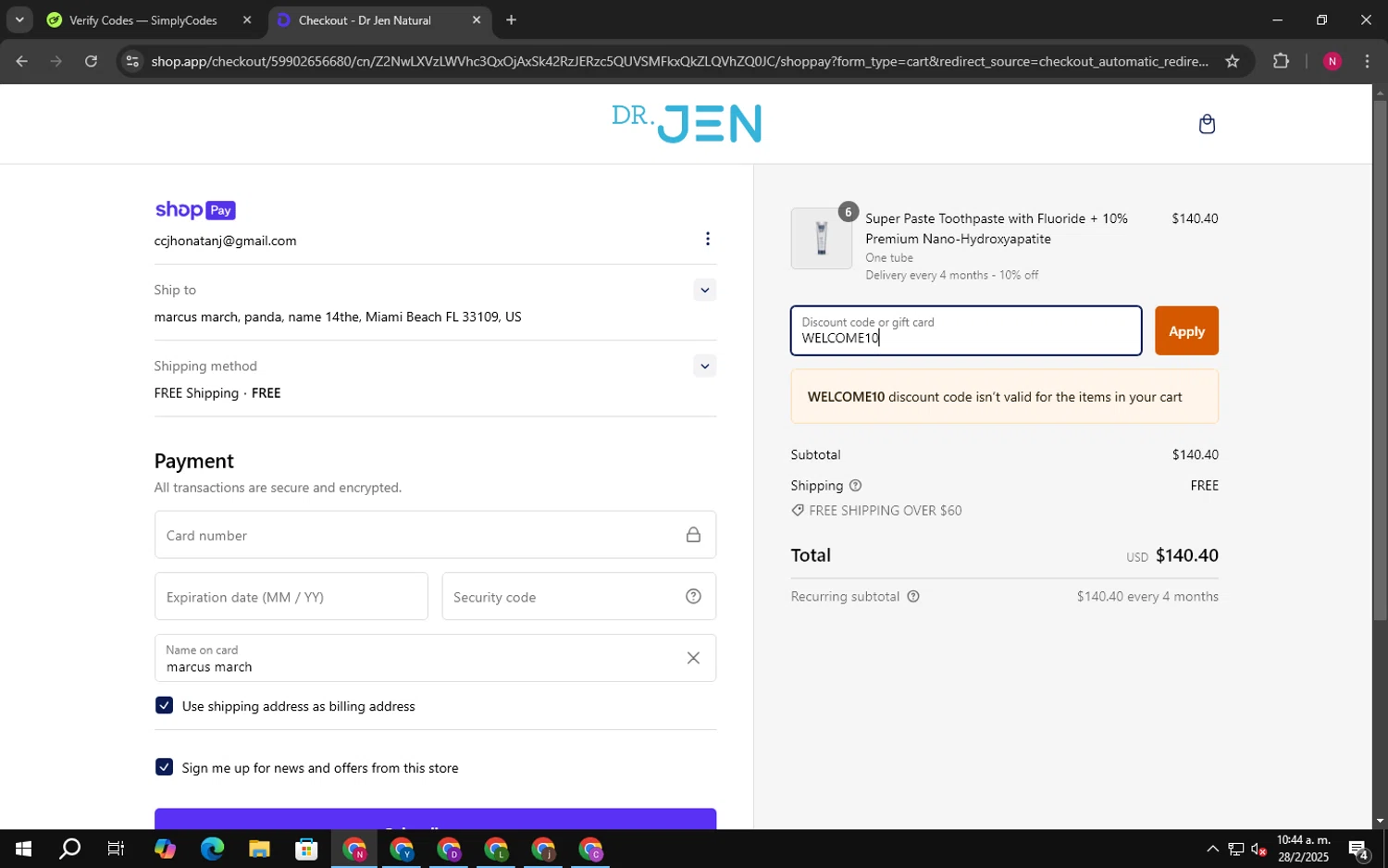The height and width of the screenshot is (868, 1388).
Task: Open Microsoft Edge from taskbar
Action: pos(212,849)
